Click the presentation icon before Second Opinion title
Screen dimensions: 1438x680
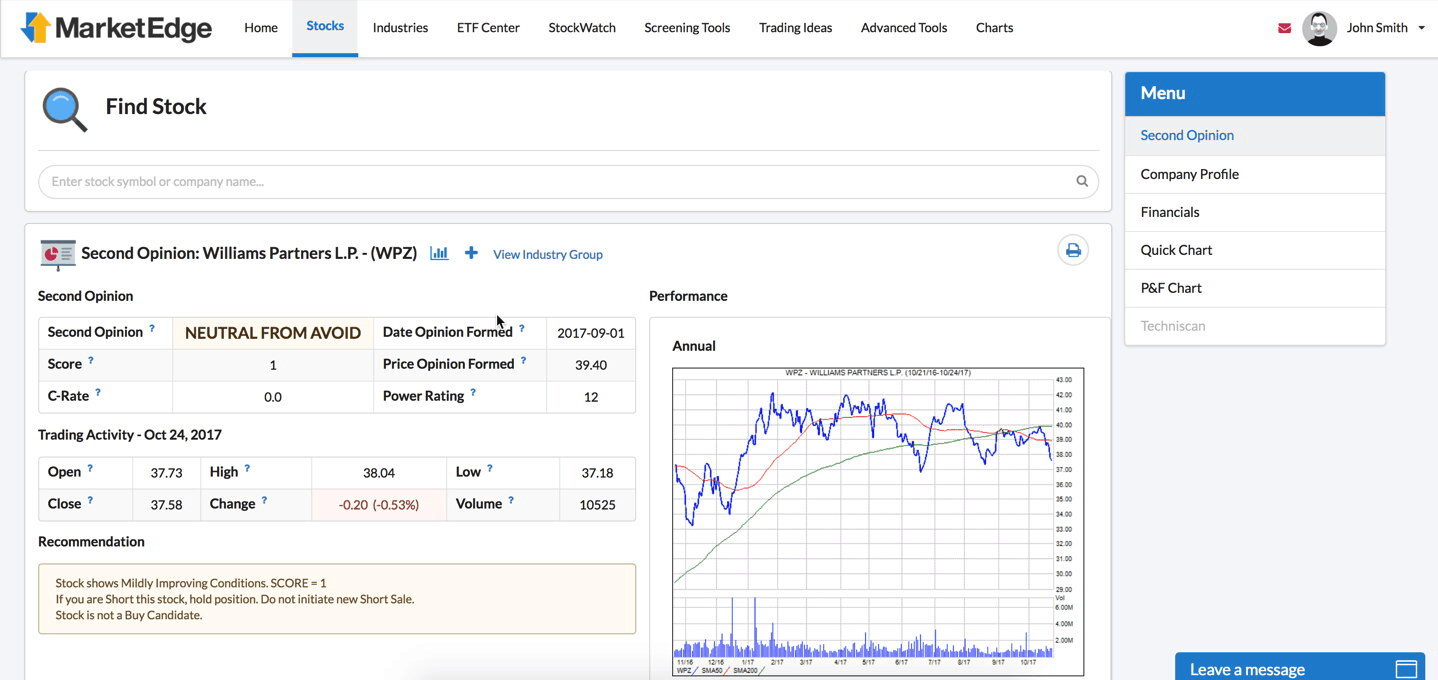point(57,254)
